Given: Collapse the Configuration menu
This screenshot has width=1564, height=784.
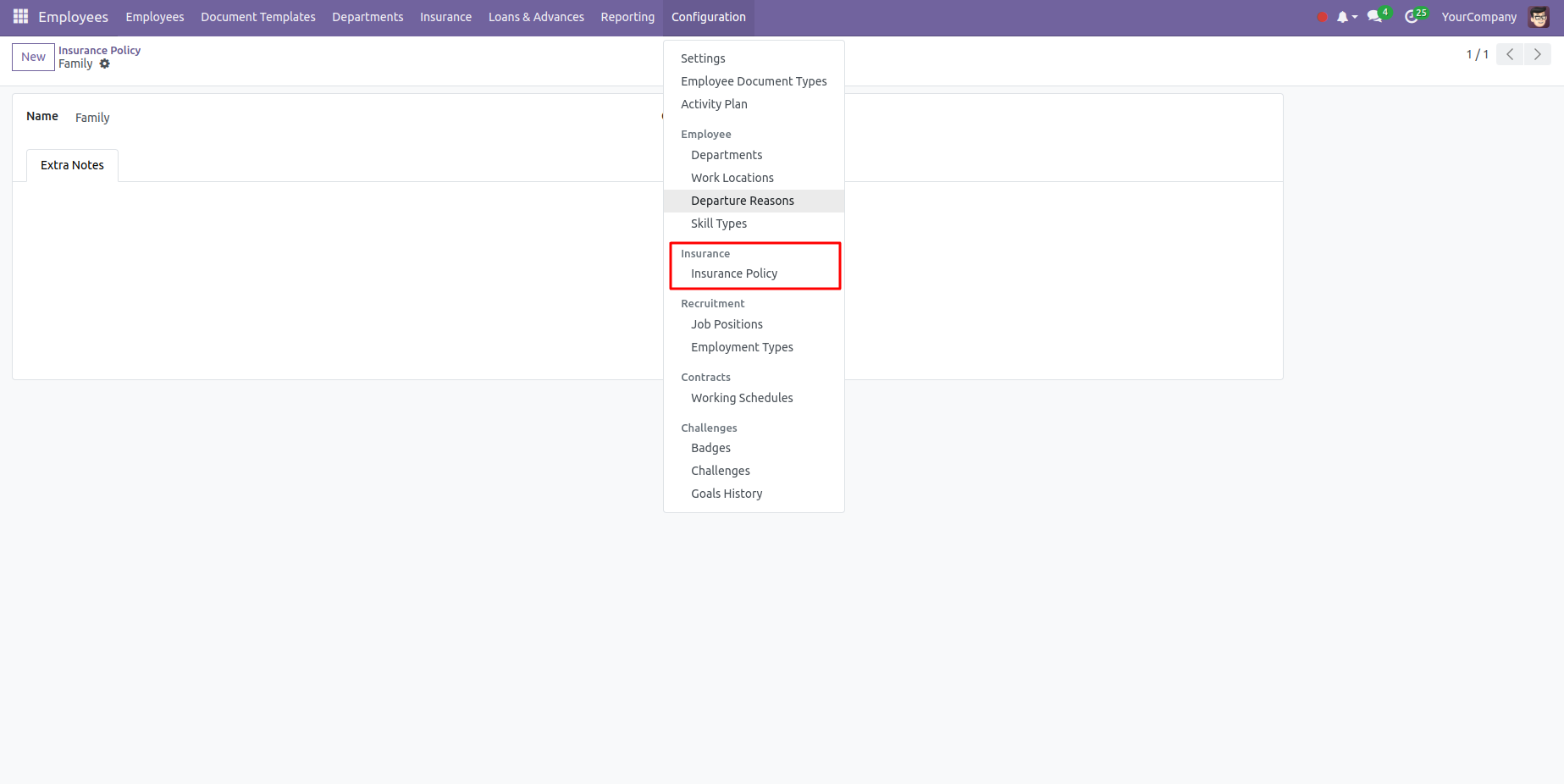Looking at the screenshot, I should click(x=709, y=17).
